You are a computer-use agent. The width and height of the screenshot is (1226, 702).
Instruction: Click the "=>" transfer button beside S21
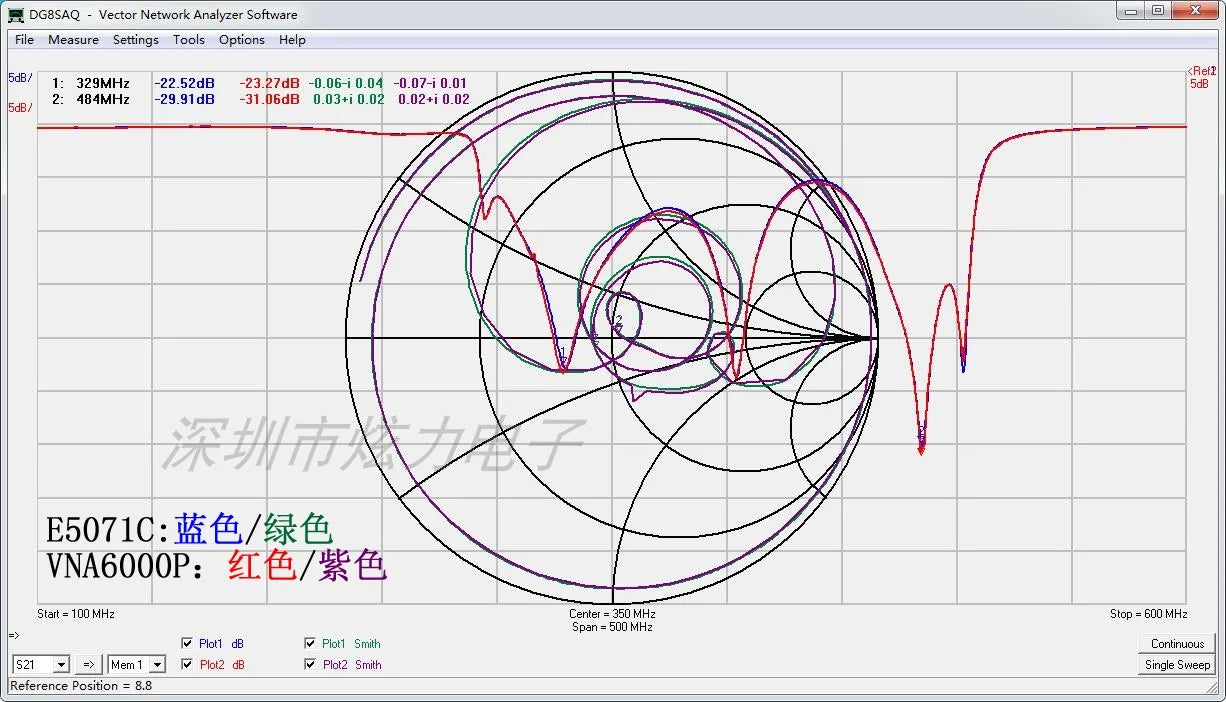click(88, 665)
